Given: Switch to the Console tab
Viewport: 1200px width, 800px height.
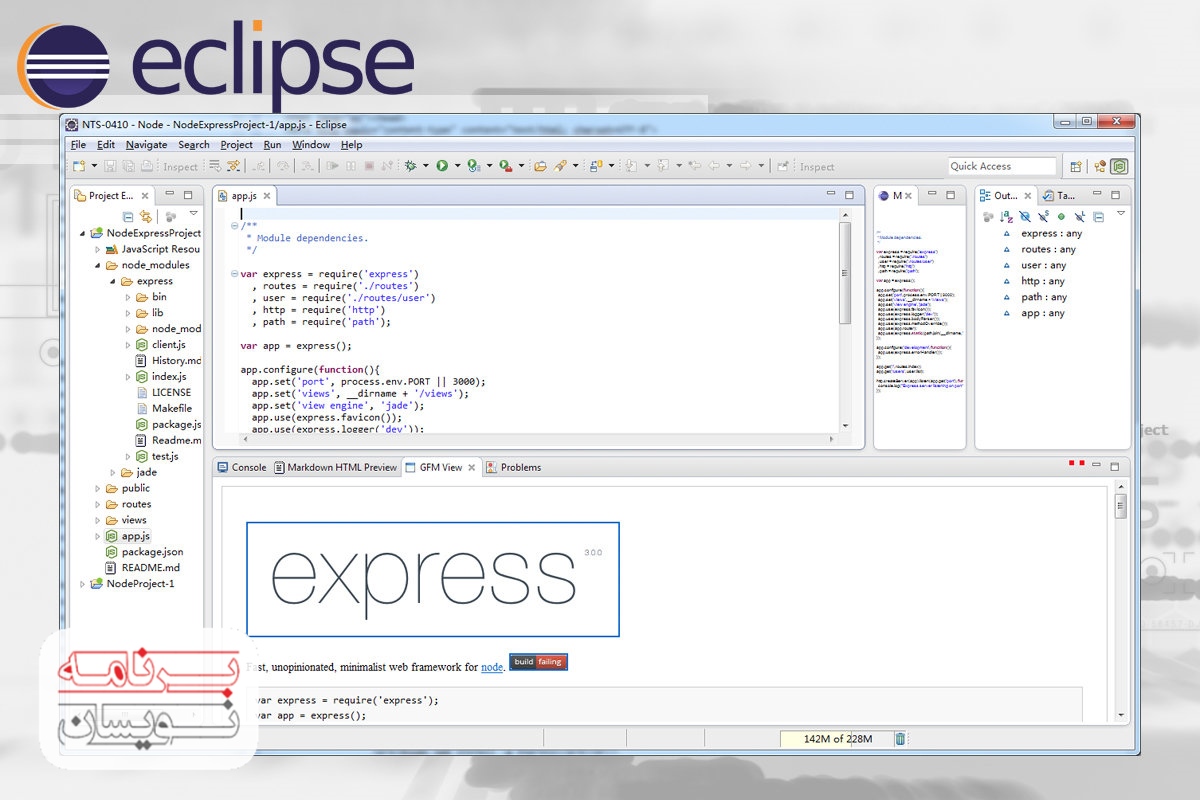Looking at the screenshot, I should coord(242,467).
